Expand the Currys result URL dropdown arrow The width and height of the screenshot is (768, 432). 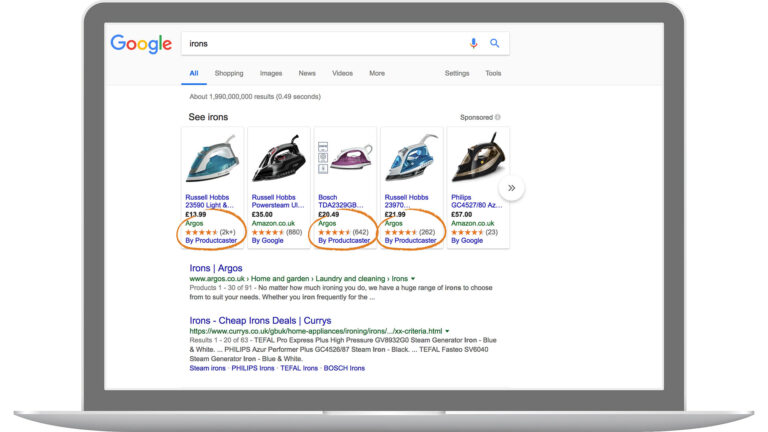[447, 331]
